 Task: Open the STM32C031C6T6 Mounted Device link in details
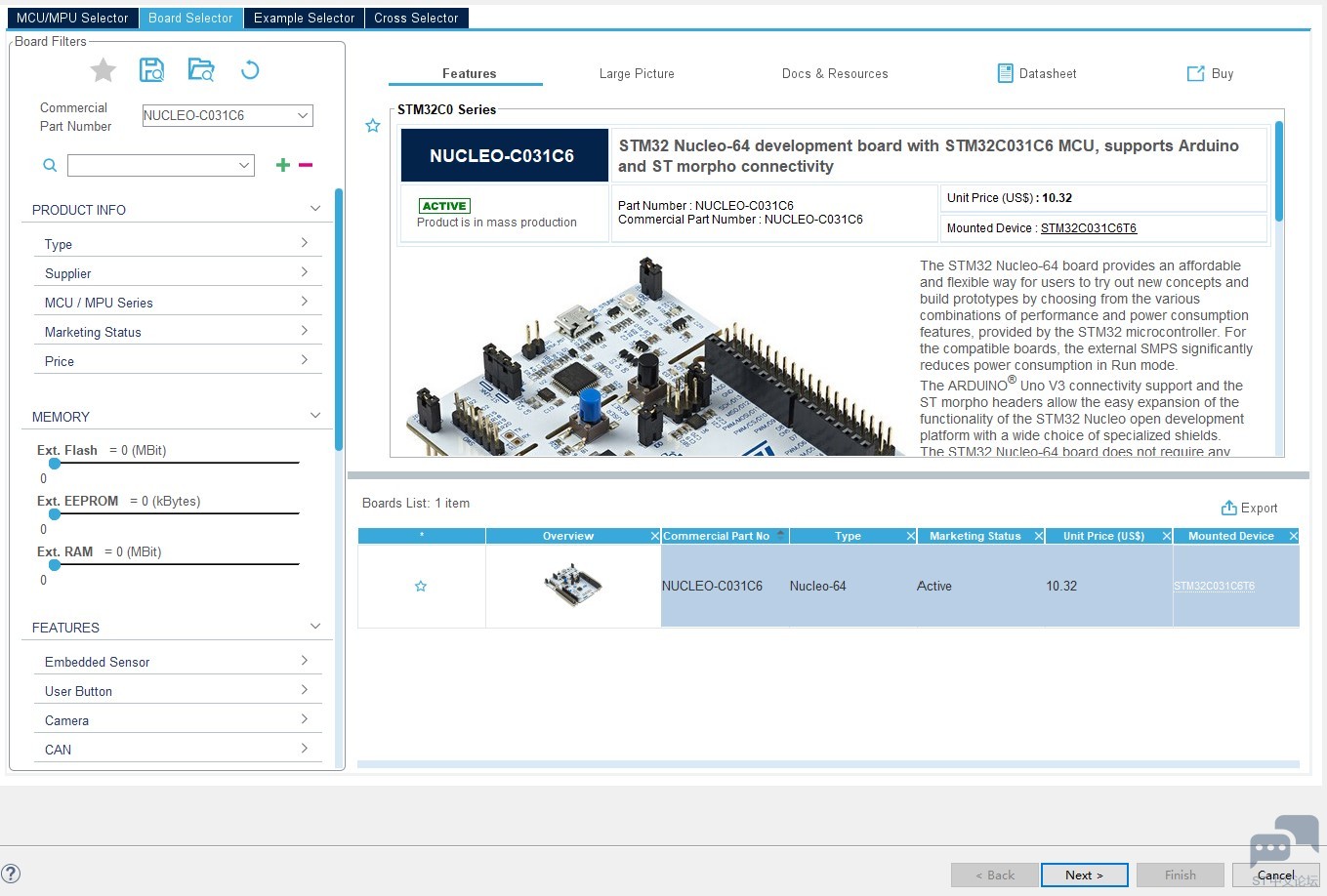(x=1089, y=228)
